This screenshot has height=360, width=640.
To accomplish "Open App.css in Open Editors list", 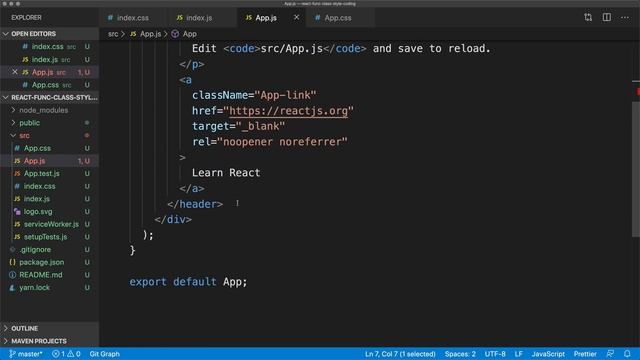I will click(x=49, y=85).
